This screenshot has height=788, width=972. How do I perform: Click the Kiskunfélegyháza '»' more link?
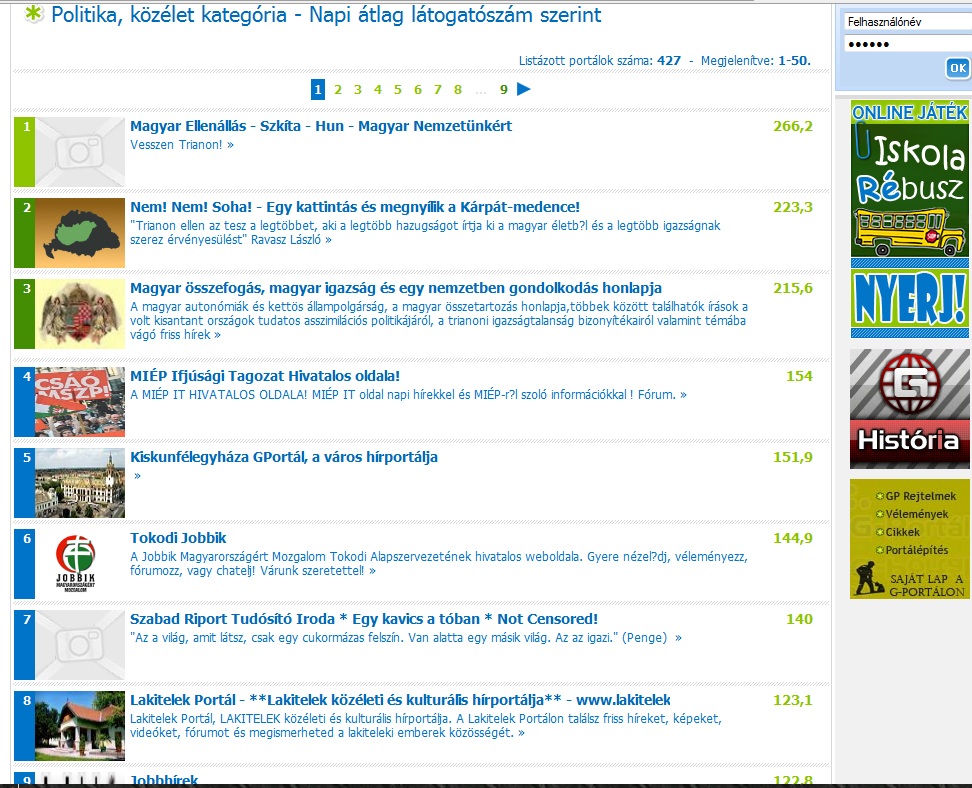(138, 476)
